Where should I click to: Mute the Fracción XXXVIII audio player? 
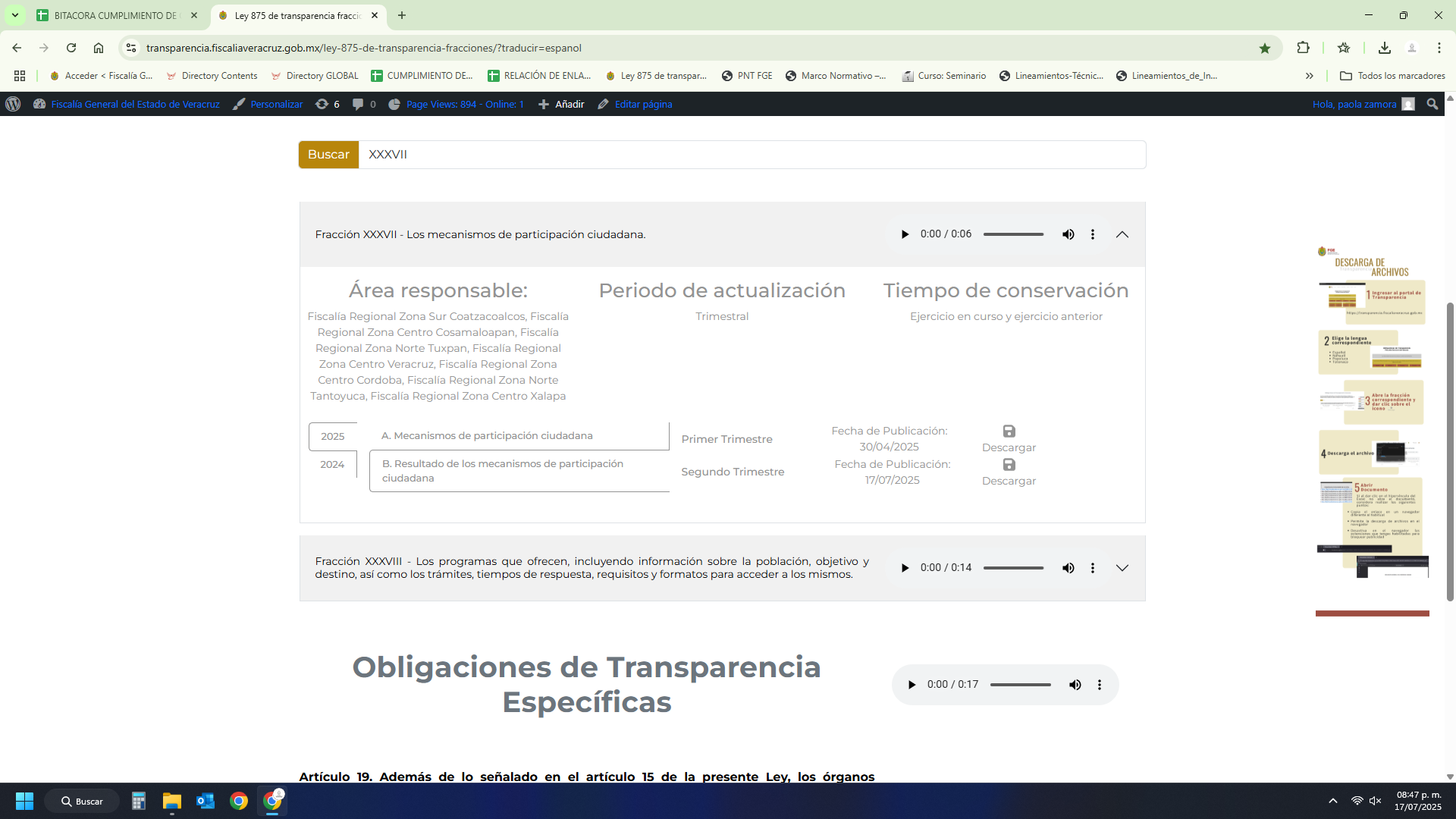point(1068,568)
